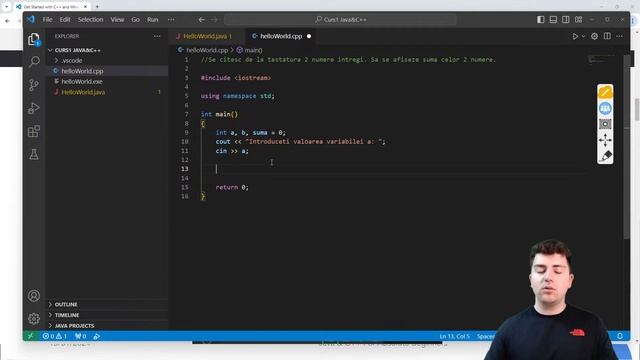The width and height of the screenshot is (640, 360).
Task: Expand the .vscode folder
Action: pyautogui.click(x=72, y=60)
